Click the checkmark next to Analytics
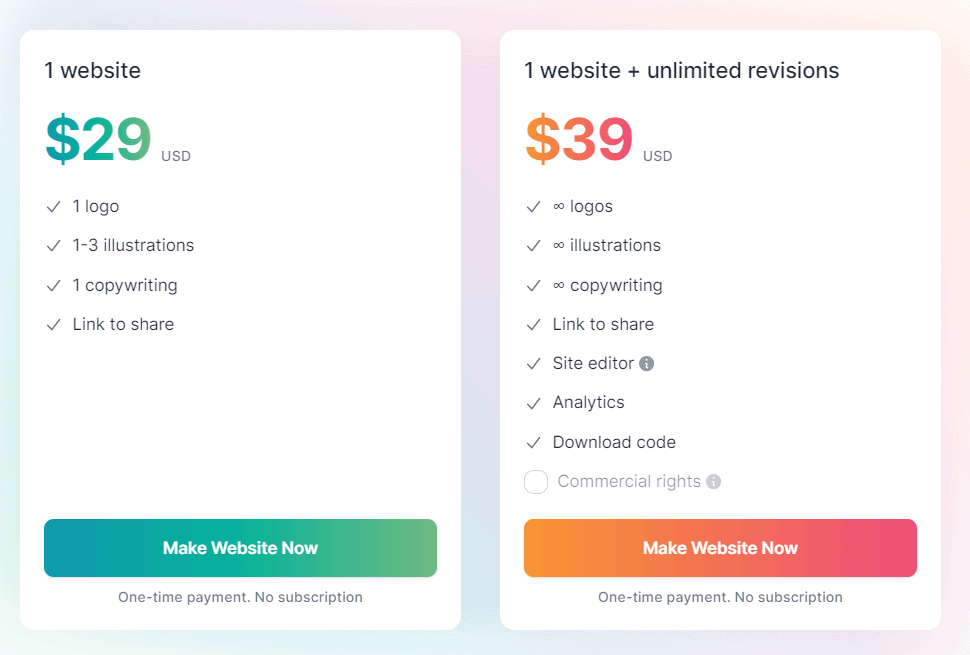This screenshot has width=970, height=655. click(534, 402)
